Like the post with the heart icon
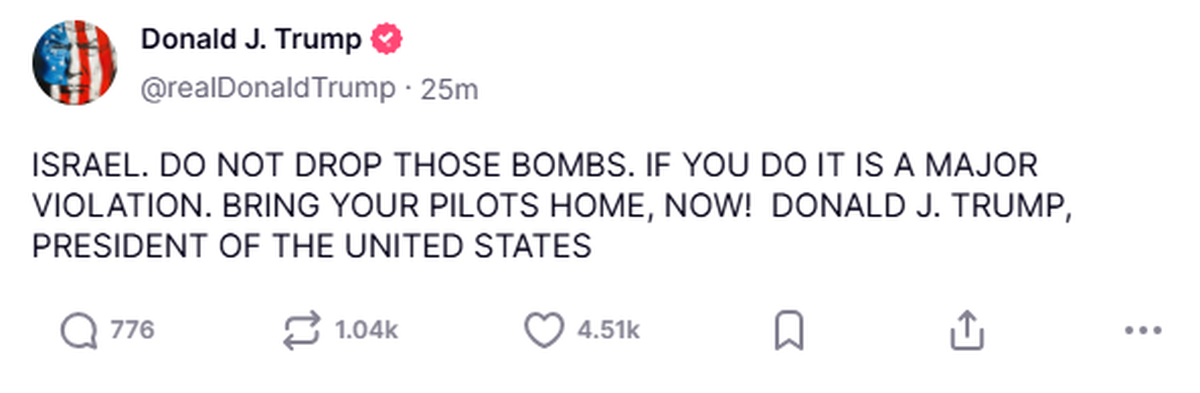 point(545,330)
